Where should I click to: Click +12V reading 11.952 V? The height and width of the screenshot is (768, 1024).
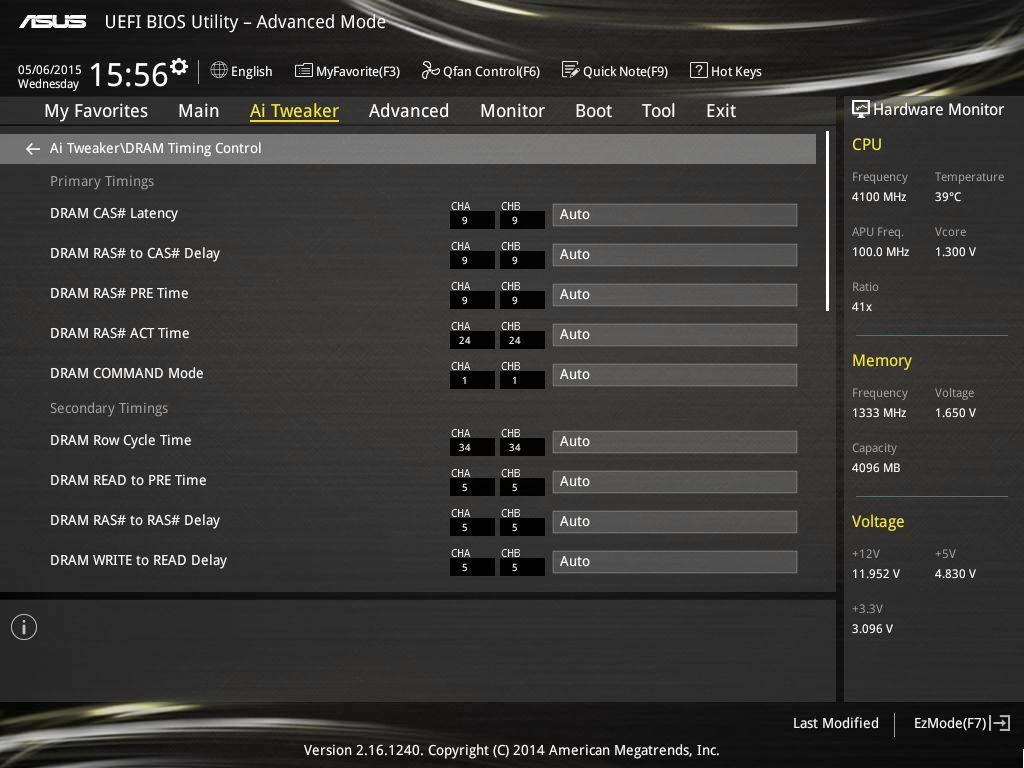[876, 573]
